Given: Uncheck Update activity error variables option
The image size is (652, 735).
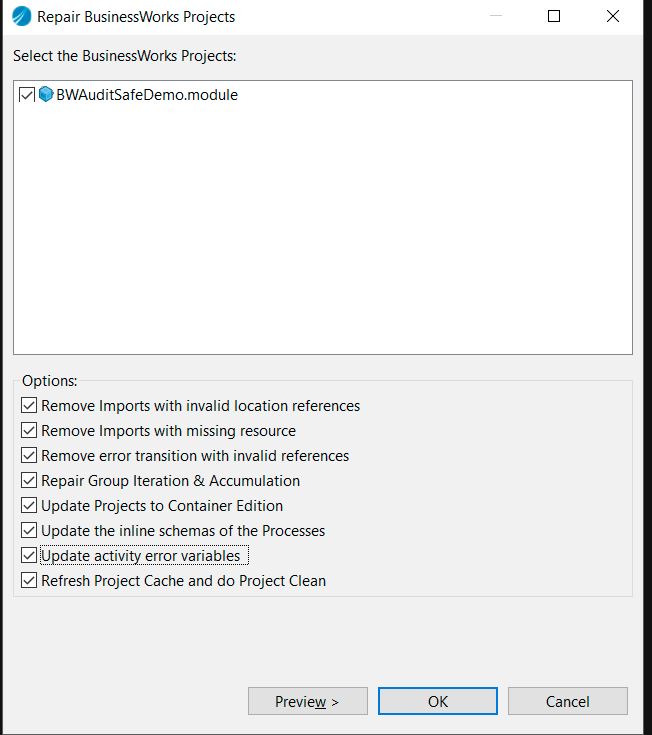Looking at the screenshot, I should pos(28,556).
